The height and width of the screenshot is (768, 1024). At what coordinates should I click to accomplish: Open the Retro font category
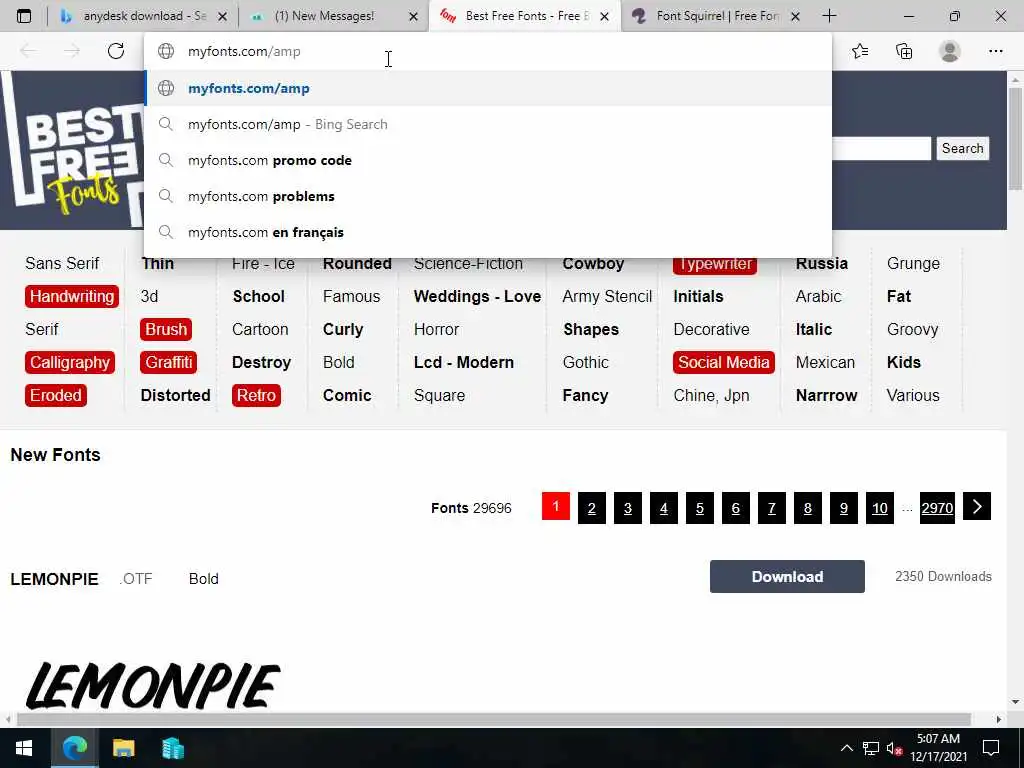click(x=256, y=396)
